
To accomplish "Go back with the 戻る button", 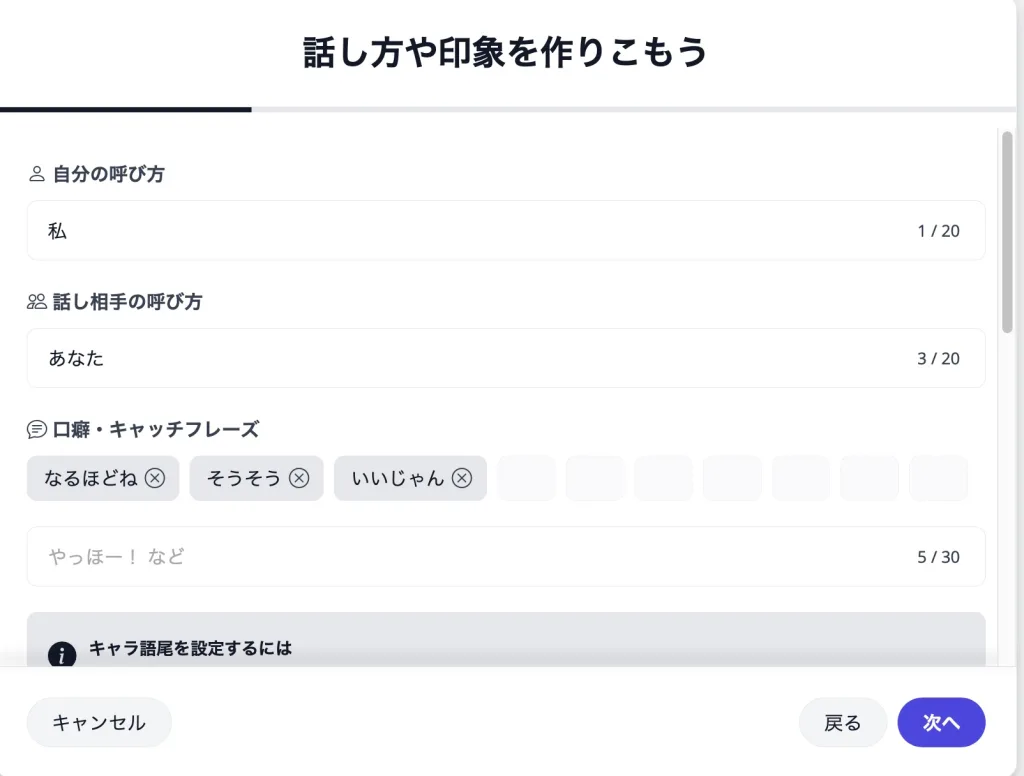I will click(843, 722).
